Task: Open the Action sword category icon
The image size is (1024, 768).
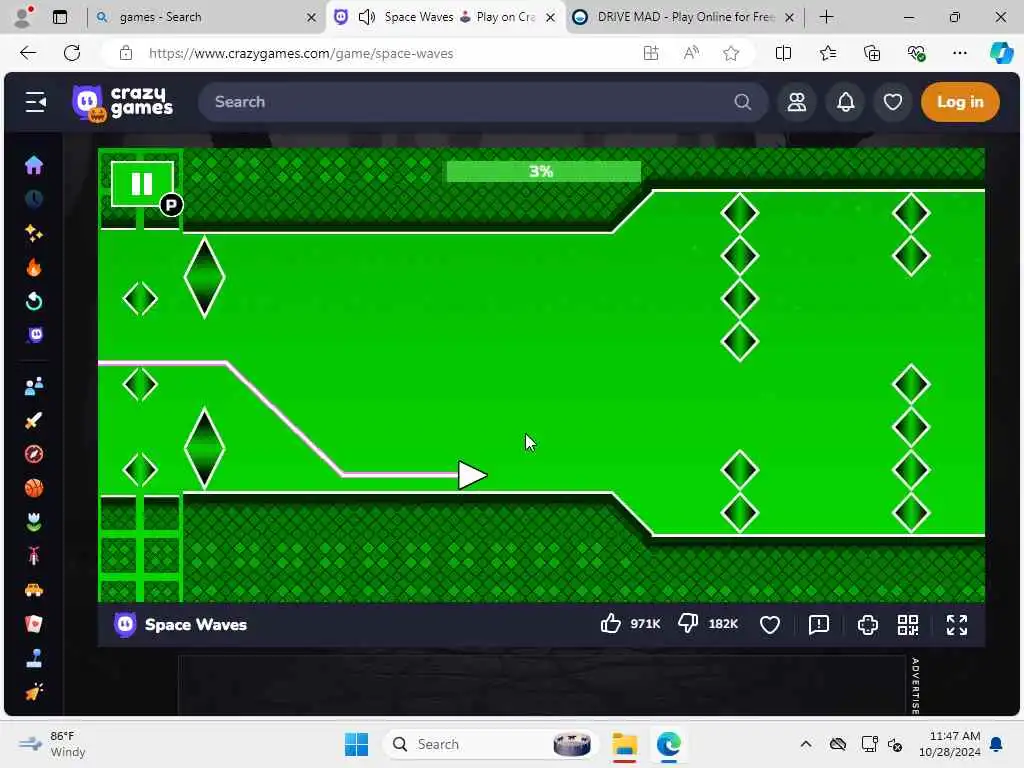Action: (34, 420)
